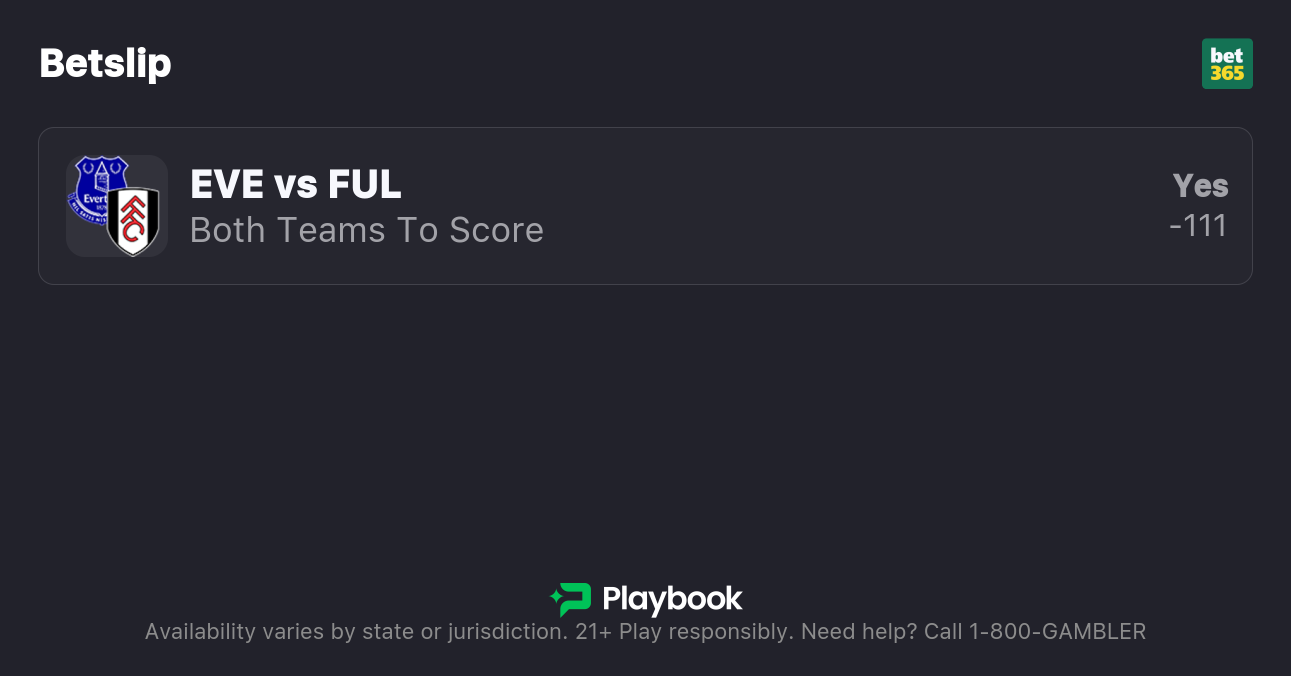Image resolution: width=1291 pixels, height=676 pixels.
Task: Click the bet365 sportsbook logo
Action: tap(1227, 64)
